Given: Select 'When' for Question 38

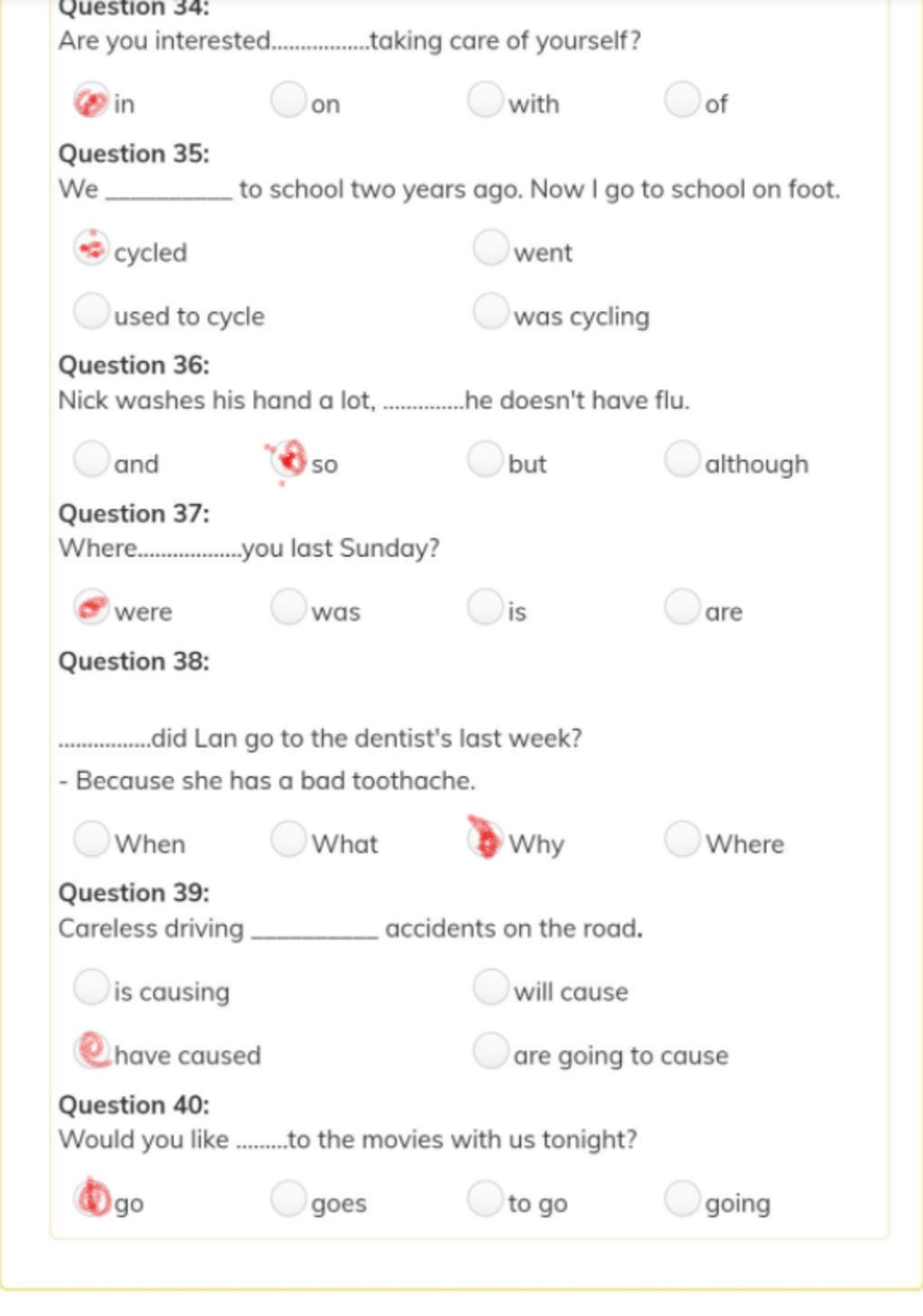Looking at the screenshot, I should 91,839.
